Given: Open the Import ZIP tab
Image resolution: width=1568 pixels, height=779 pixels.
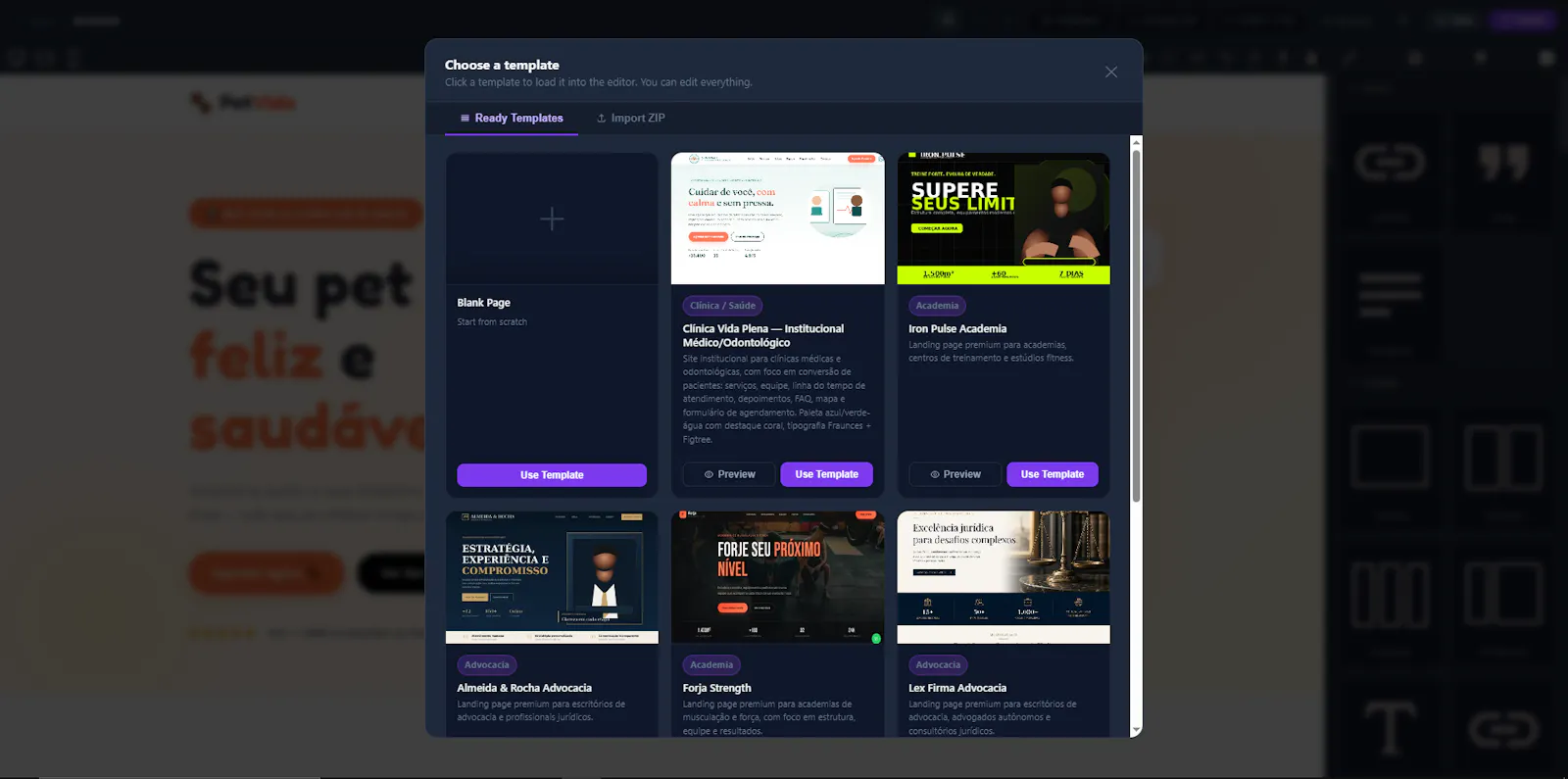Looking at the screenshot, I should coord(631,118).
